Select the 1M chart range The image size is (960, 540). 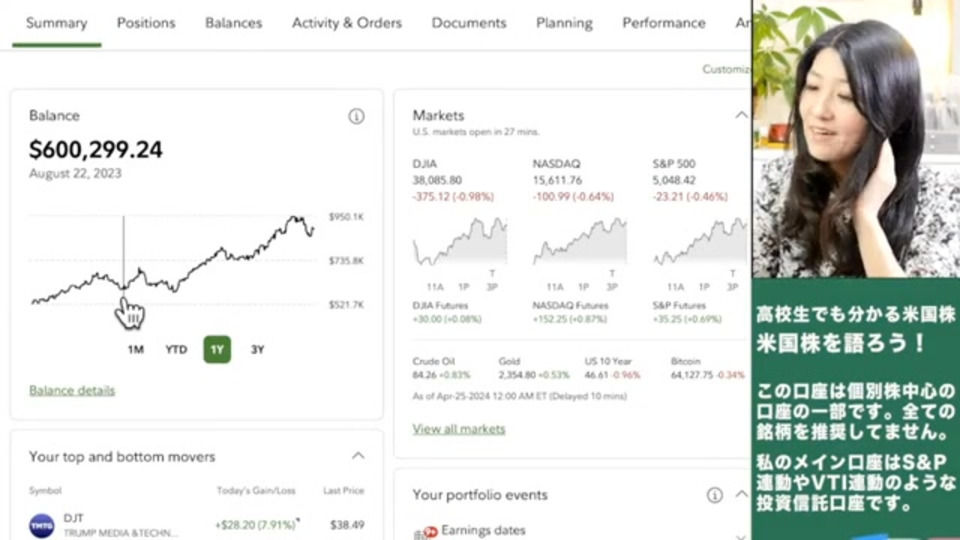tap(136, 349)
